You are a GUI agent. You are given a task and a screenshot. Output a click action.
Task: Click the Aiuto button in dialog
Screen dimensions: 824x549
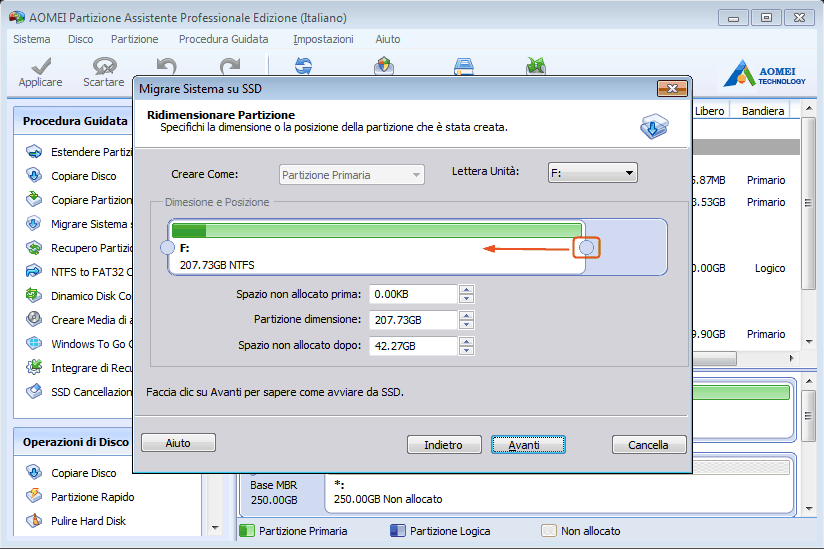(178, 442)
